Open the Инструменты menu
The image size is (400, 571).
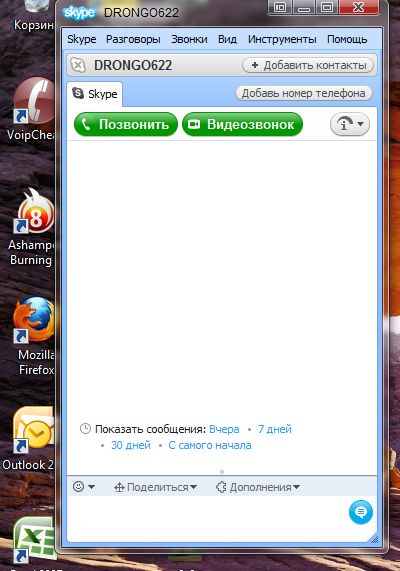(x=282, y=39)
